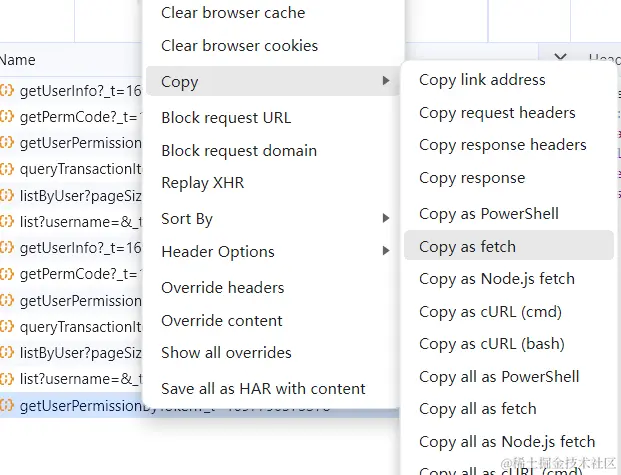This screenshot has width=621, height=475.
Task: Expand the Sort By submenu
Action: (x=272, y=218)
